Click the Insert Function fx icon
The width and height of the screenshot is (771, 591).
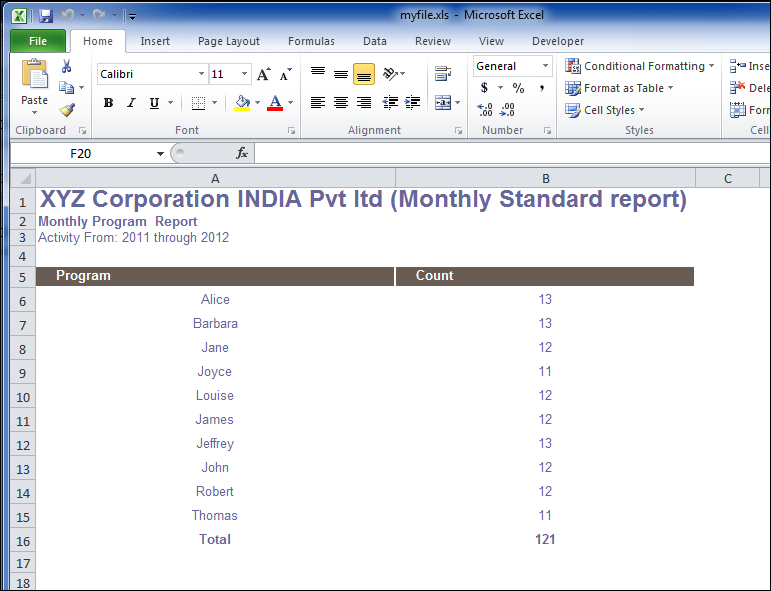coord(241,153)
